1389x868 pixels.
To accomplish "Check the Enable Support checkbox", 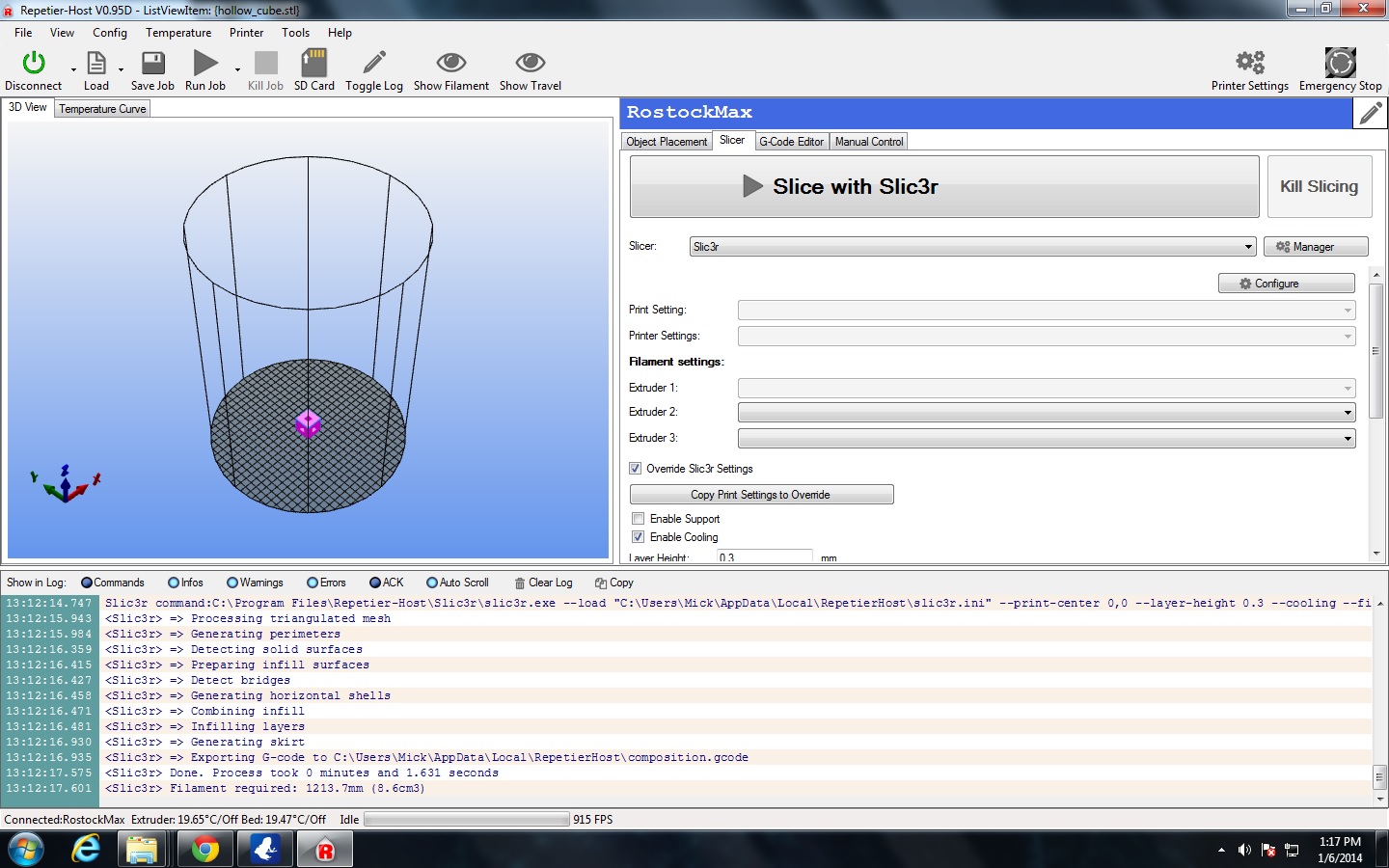I will 638,519.
